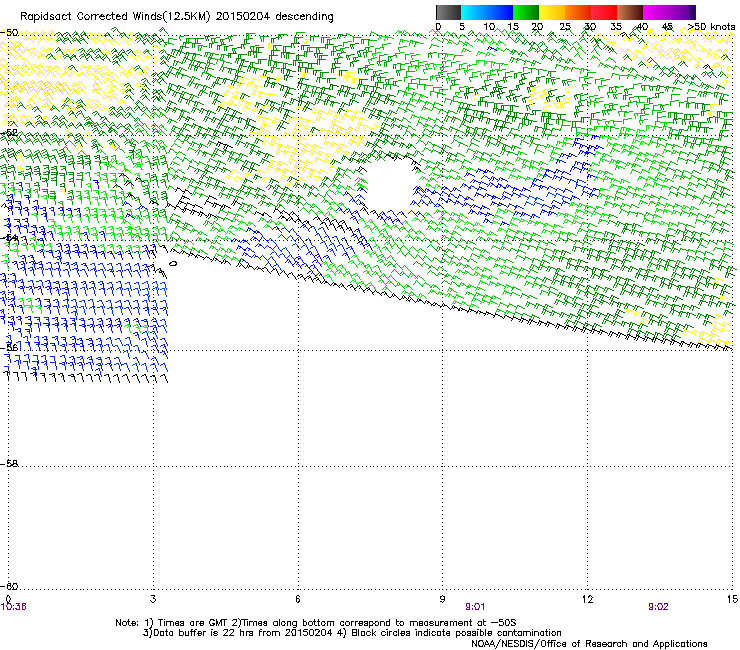Click the red 30-35 knots legend swatch

click(x=604, y=12)
